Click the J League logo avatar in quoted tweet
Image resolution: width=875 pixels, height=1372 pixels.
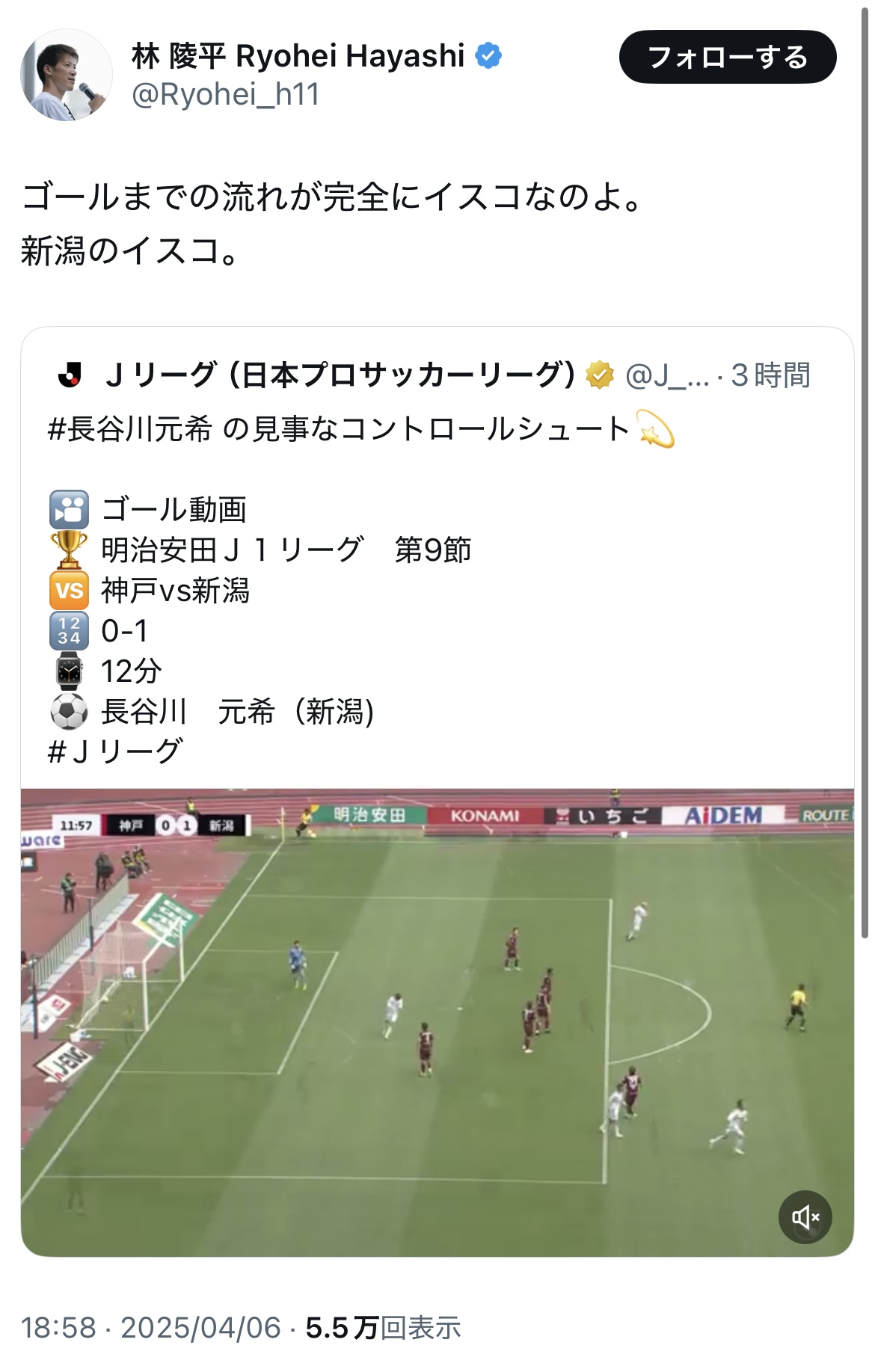coord(70,375)
